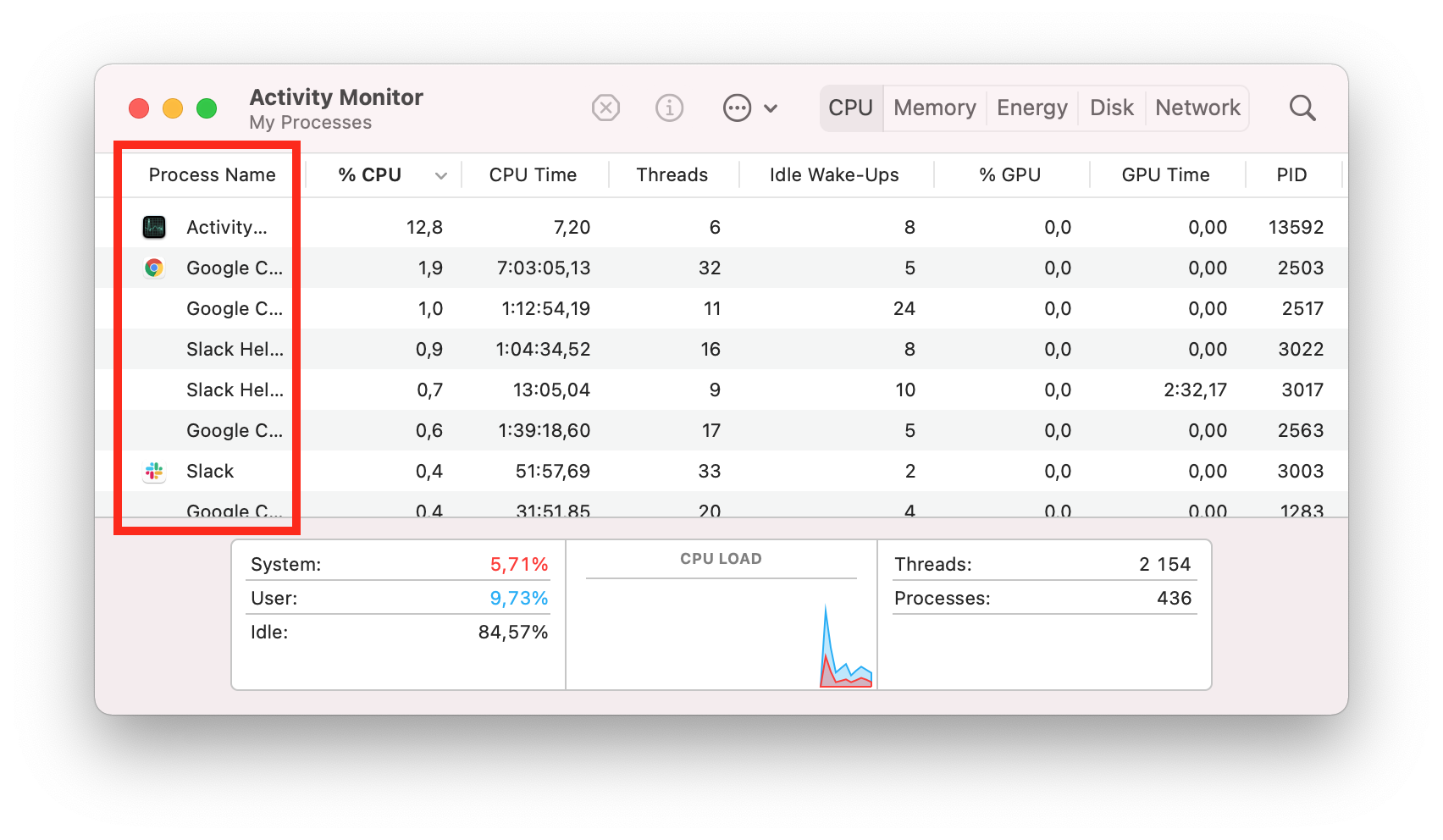Click CPU Time 7:03:05,13
Screen dimensions: 1443x840
tap(544, 268)
